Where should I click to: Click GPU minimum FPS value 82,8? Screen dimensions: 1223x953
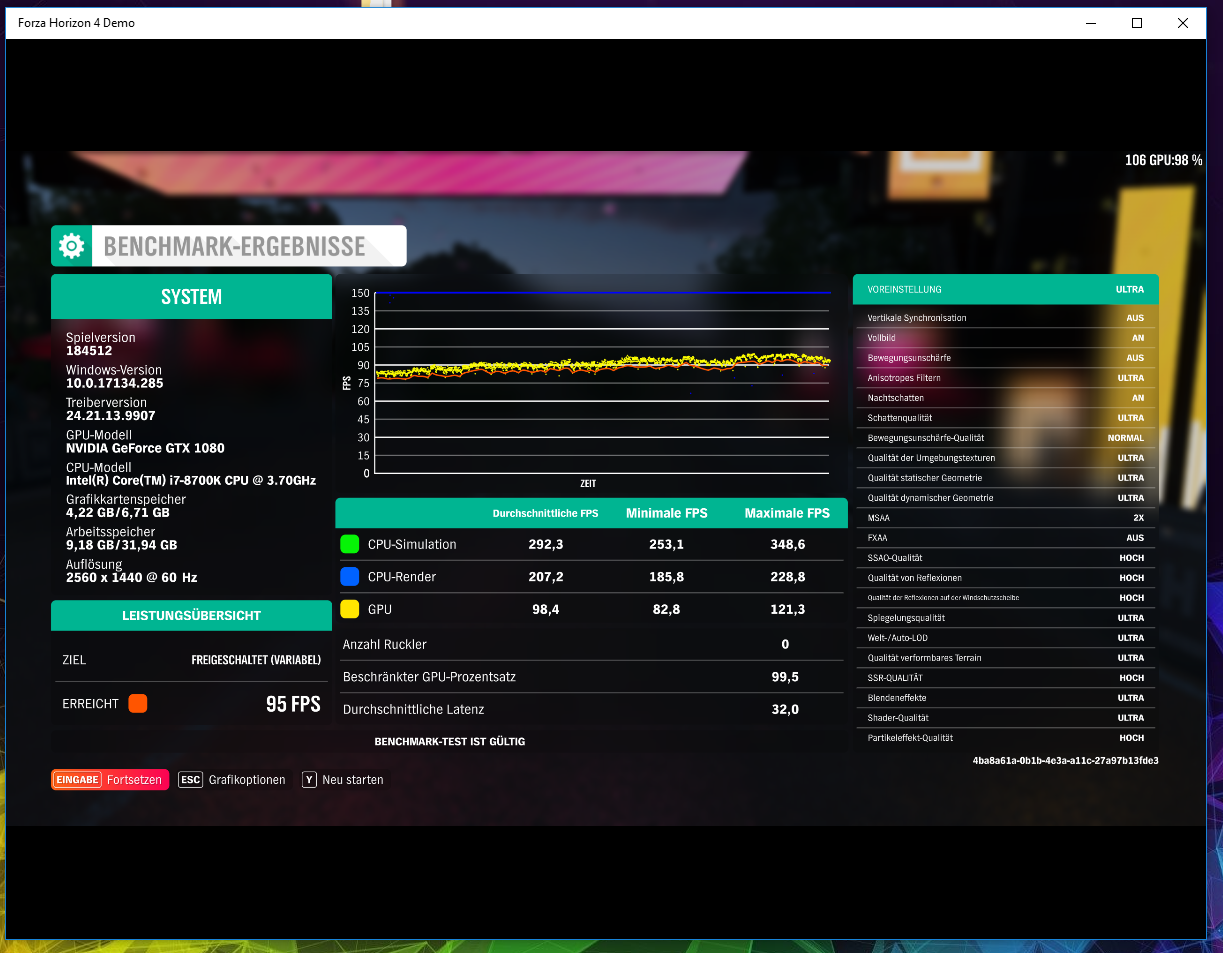(x=666, y=609)
